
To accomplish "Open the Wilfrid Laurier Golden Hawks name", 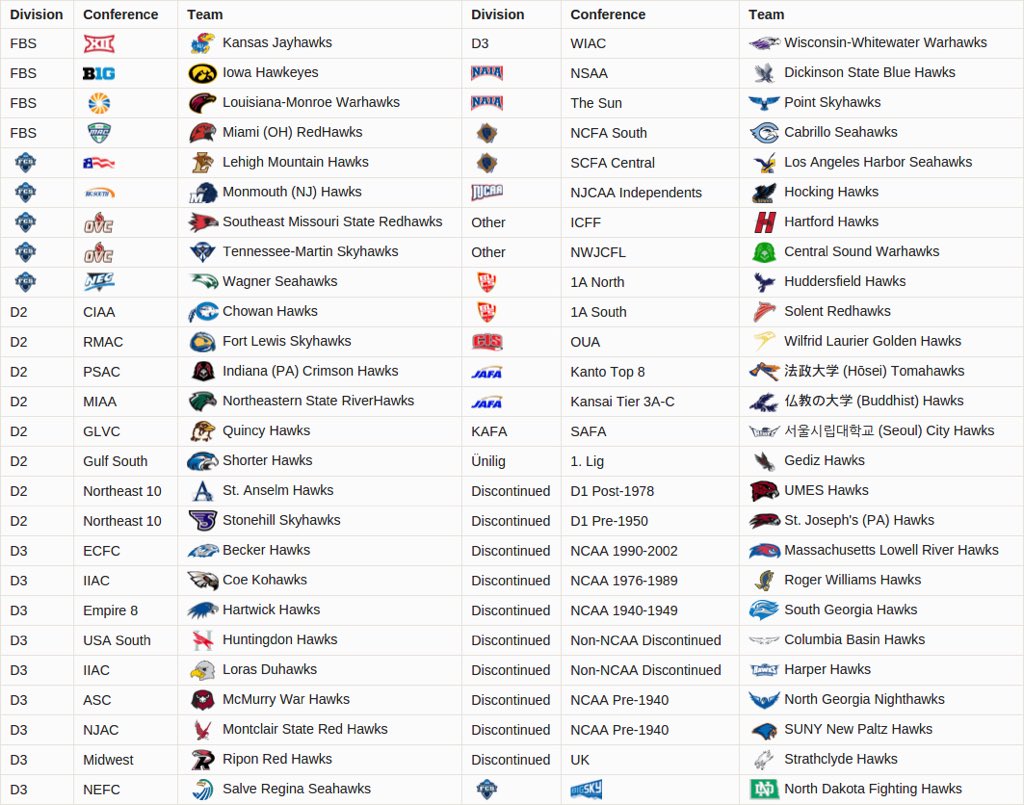I will (x=872, y=341).
